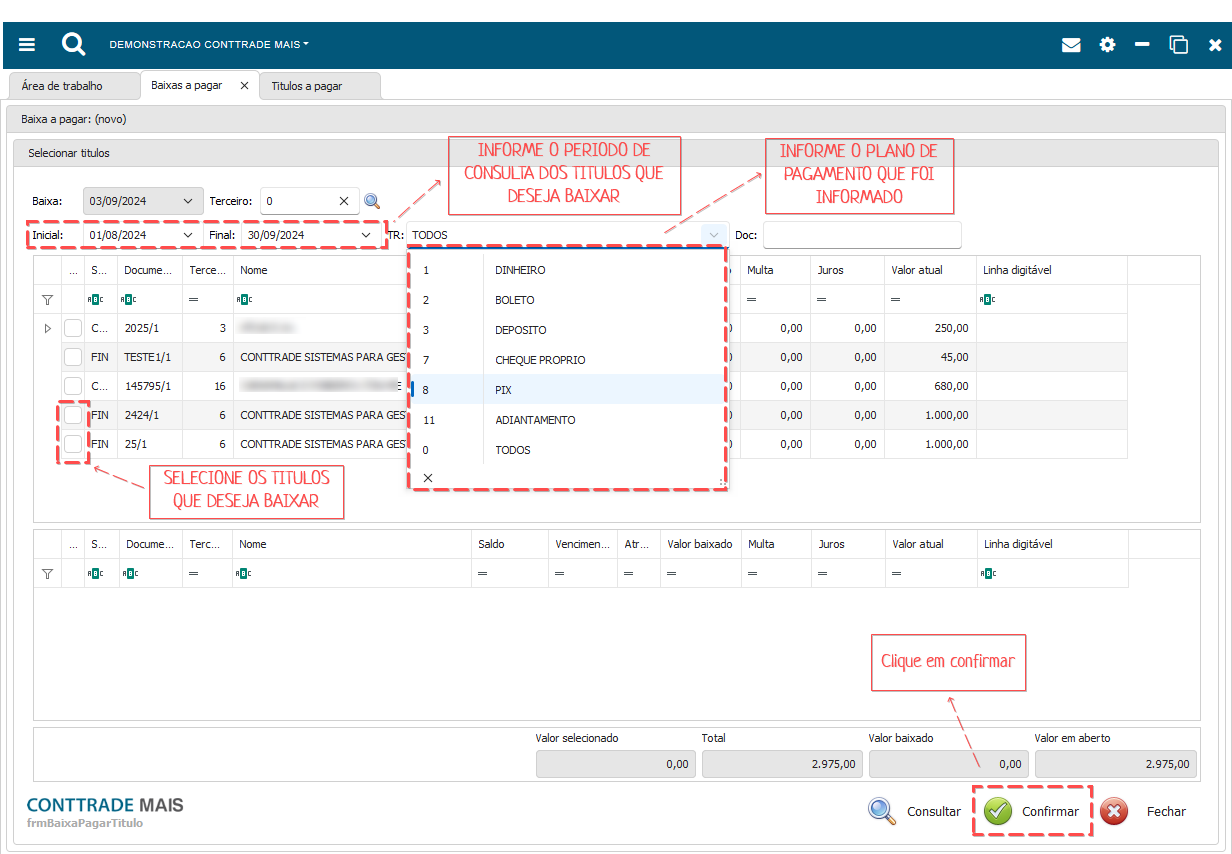Screen dimensions: 1232x854
Task: Sort by Valor atual column in upper grid
Action: pyautogui.click(x=930, y=270)
